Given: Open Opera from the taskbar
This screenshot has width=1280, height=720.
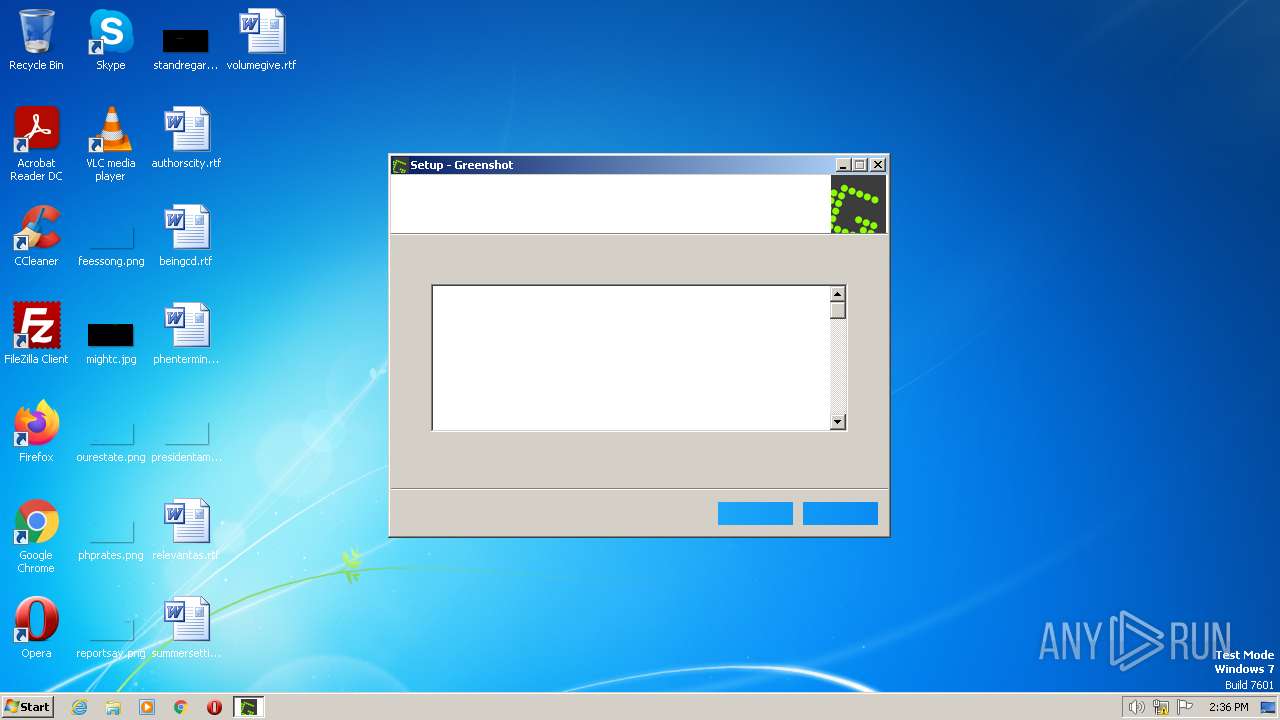Looking at the screenshot, I should 214,707.
